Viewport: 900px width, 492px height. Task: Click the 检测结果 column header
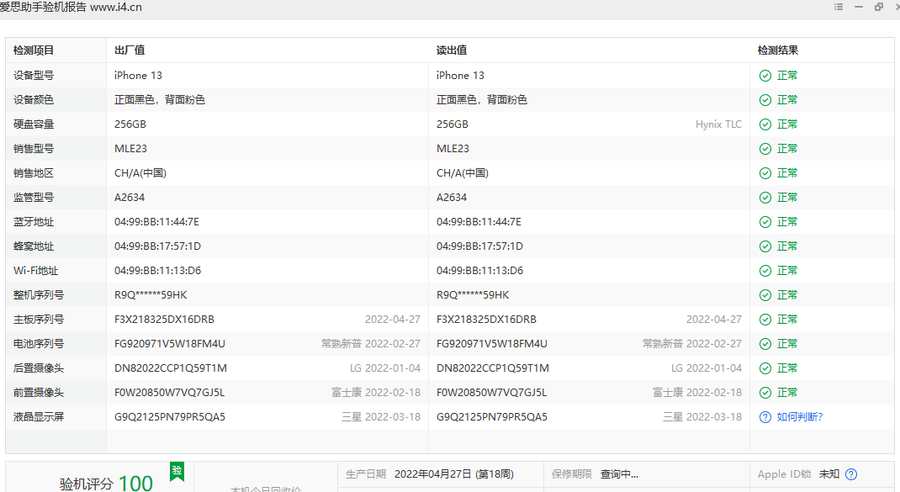[x=778, y=51]
